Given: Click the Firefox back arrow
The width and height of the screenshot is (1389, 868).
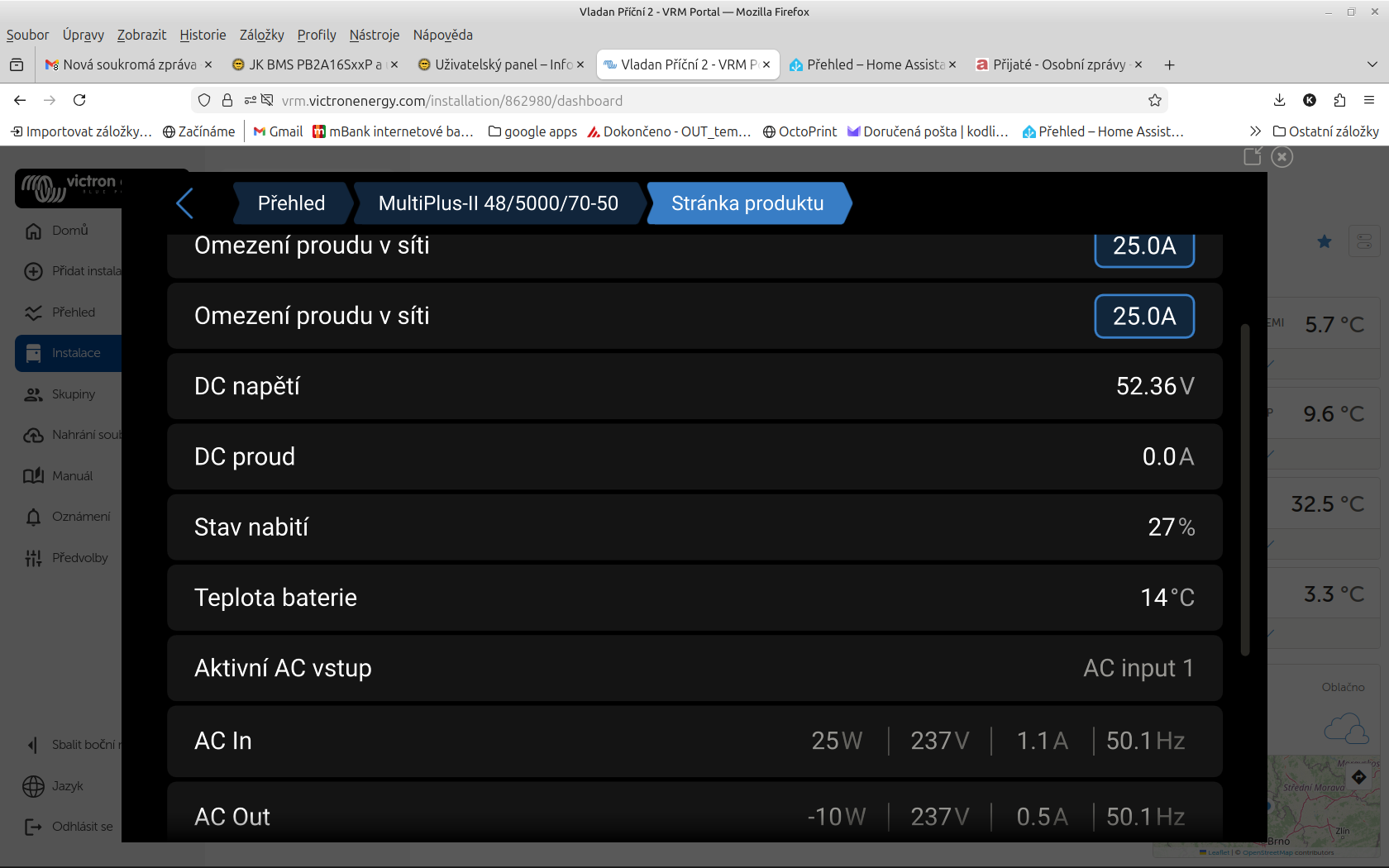Looking at the screenshot, I should click(20, 100).
